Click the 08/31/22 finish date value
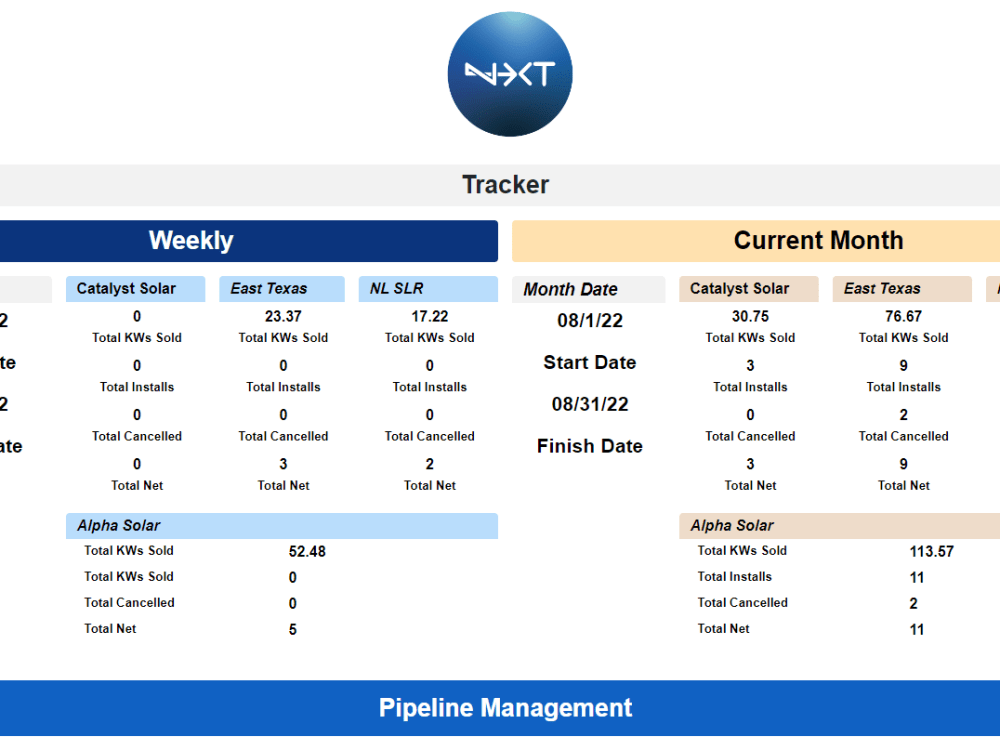This screenshot has width=1000, height=750. point(590,404)
